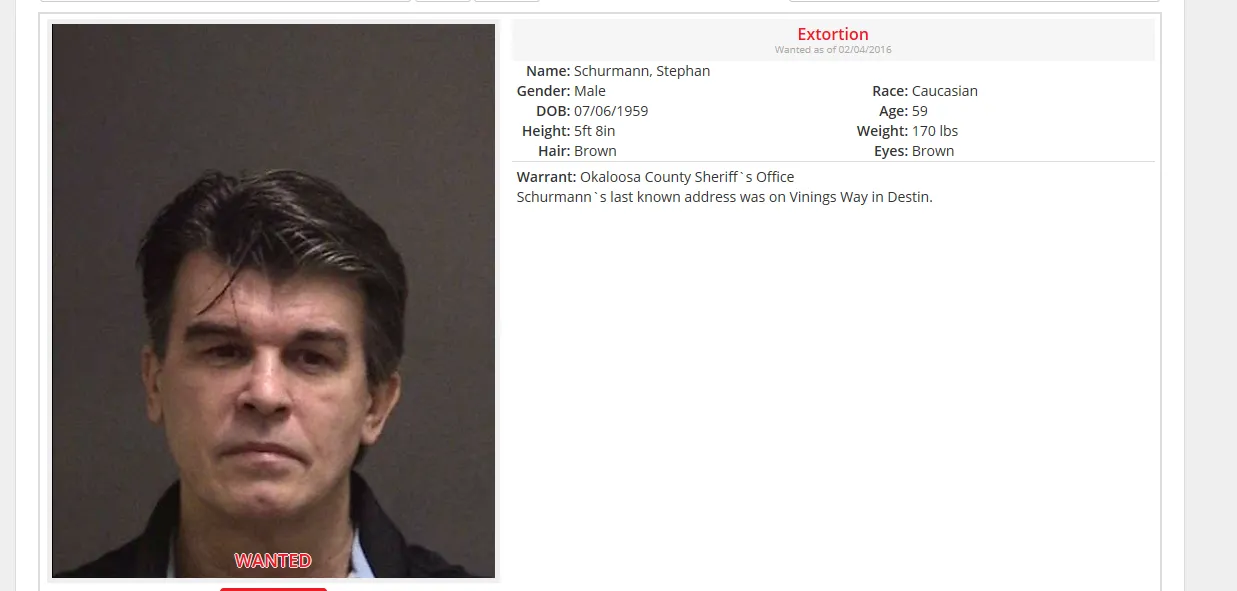Click the Gender value Male
The height and width of the screenshot is (591, 1237).
tap(590, 91)
